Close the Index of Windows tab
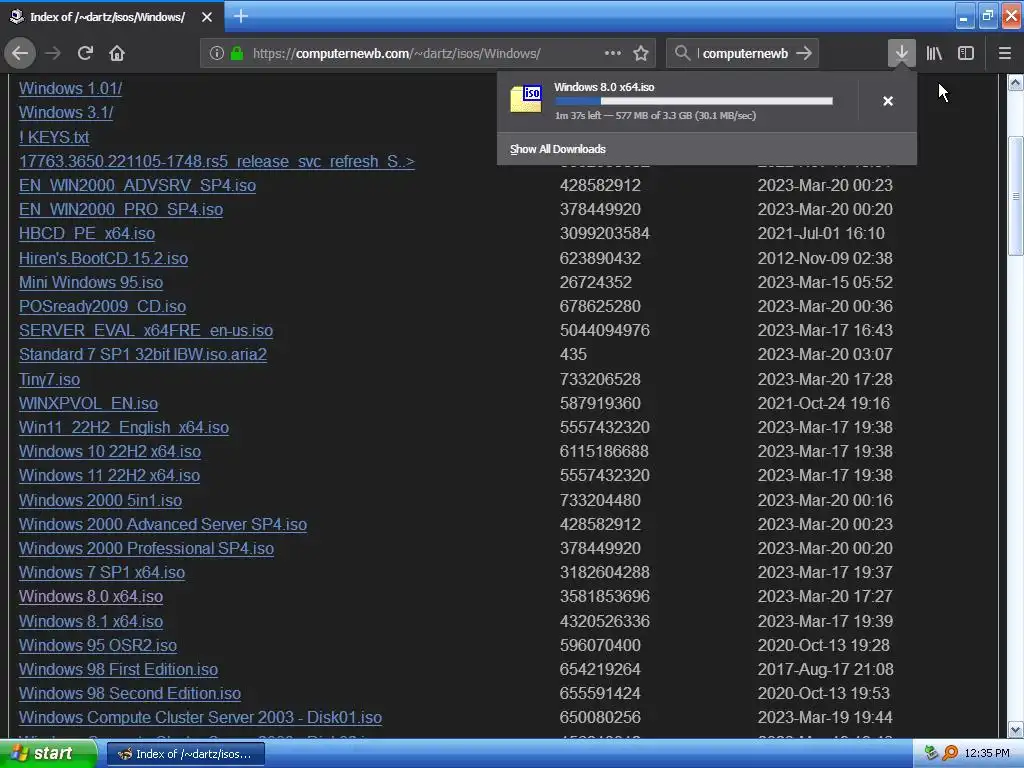This screenshot has height=768, width=1024. [x=207, y=17]
